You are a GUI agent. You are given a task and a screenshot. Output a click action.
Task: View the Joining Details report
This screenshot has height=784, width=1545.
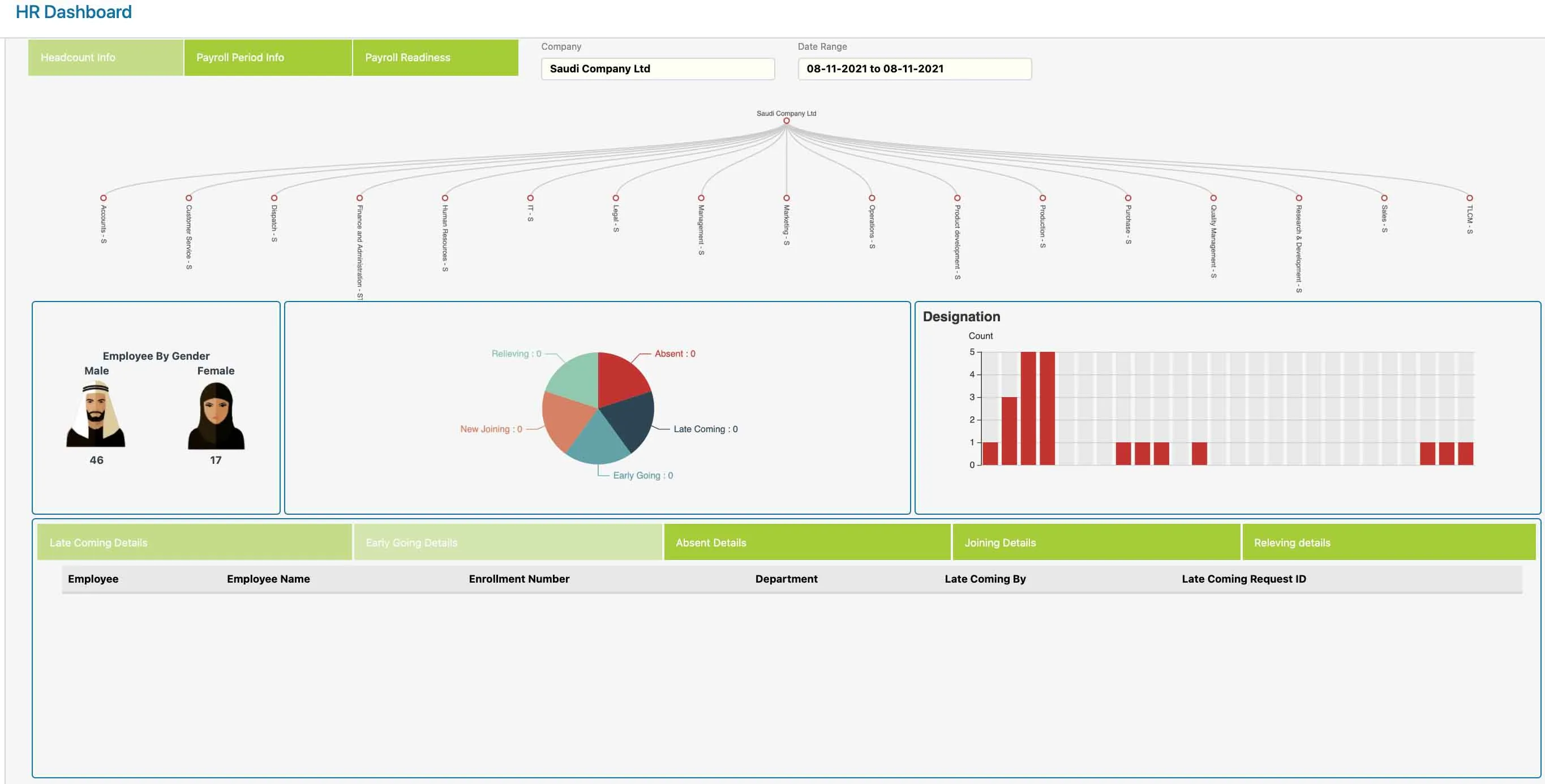point(1096,542)
